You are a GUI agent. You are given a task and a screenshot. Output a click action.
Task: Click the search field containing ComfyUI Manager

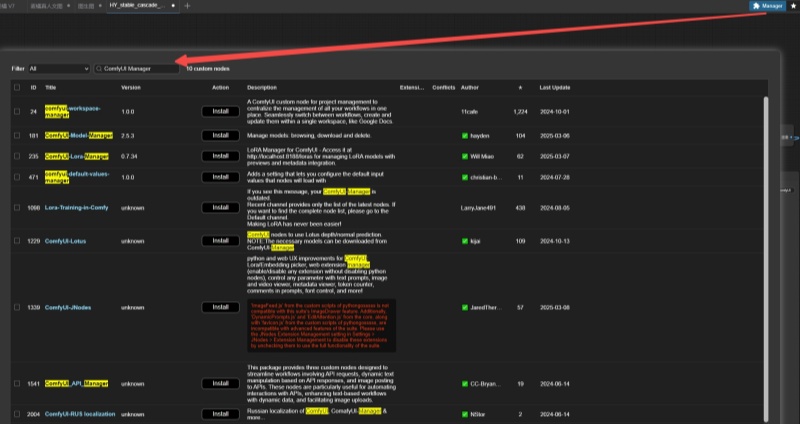coord(137,68)
